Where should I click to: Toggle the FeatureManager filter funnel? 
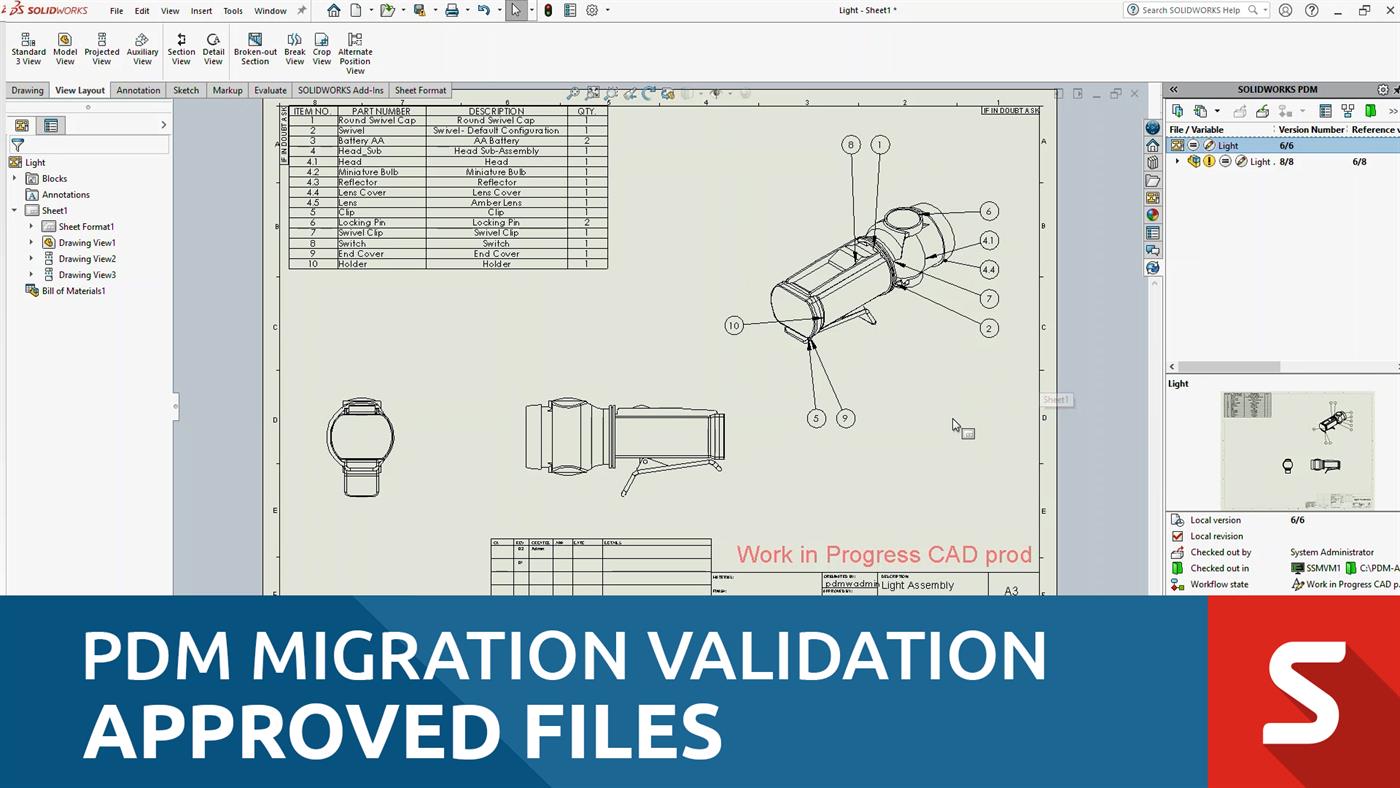tap(17, 144)
